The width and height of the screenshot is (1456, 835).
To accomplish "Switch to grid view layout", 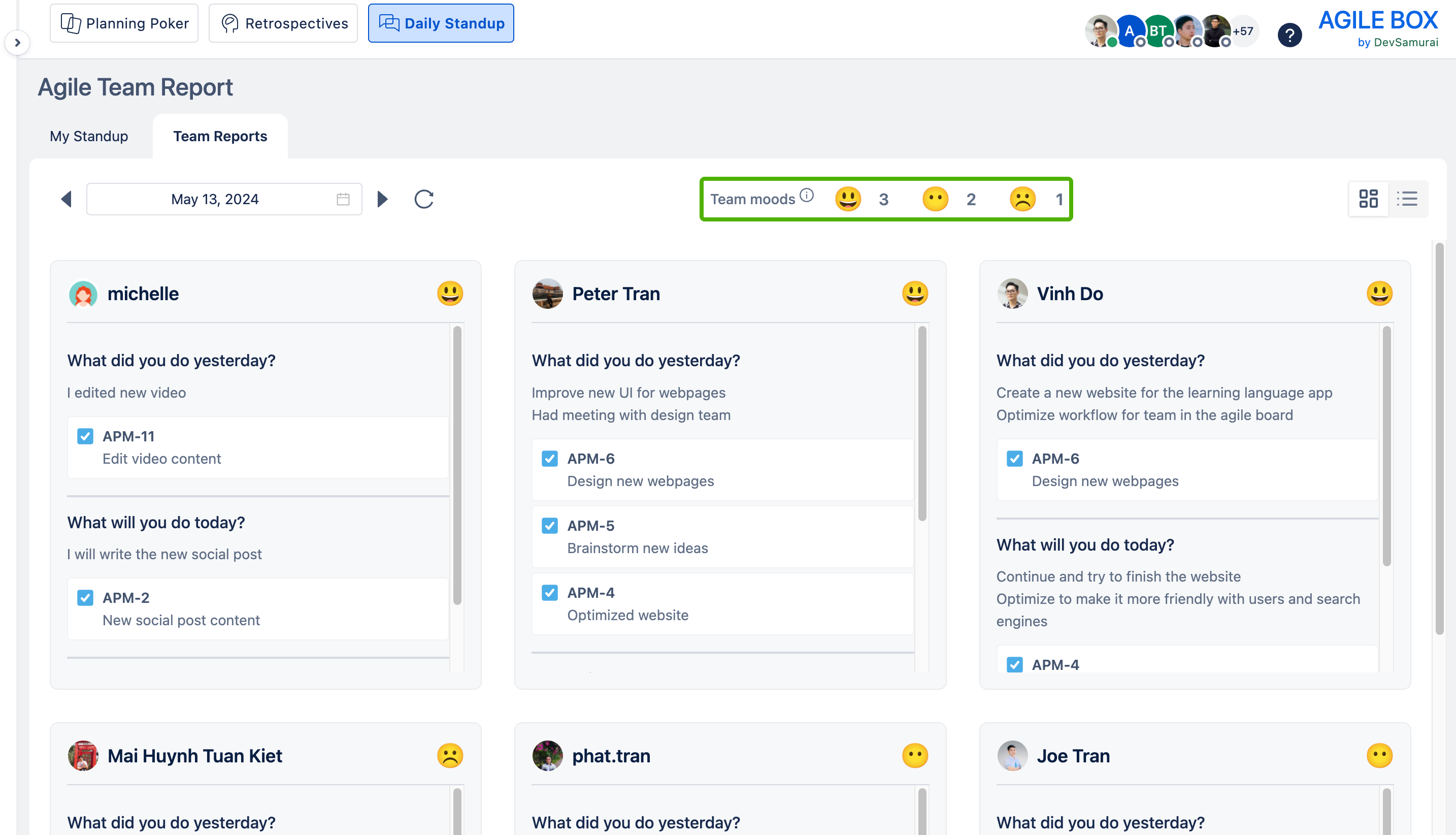I will [x=1368, y=199].
